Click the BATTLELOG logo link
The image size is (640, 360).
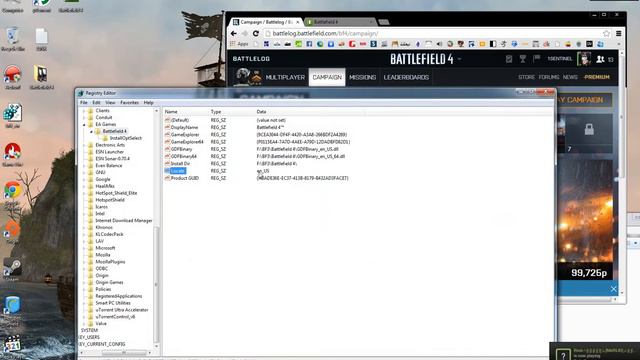click(x=251, y=59)
